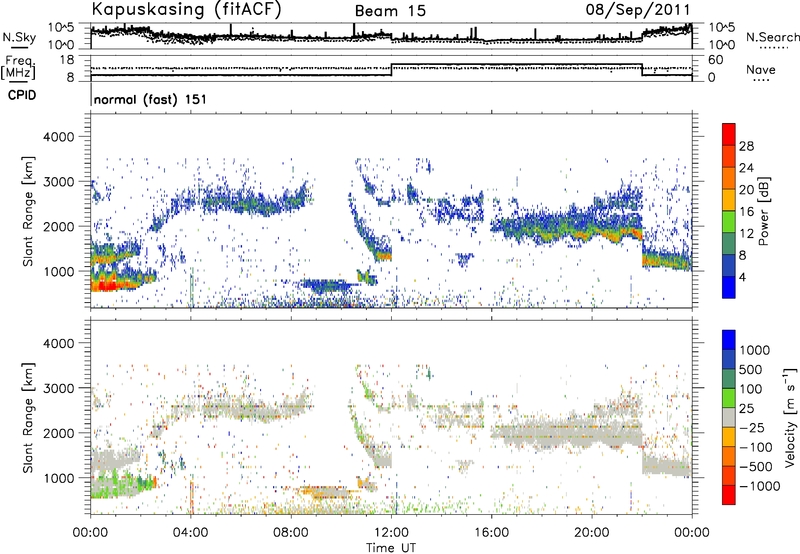Click the 04:00 time axis label
The height and width of the screenshot is (554, 800).
[x=191, y=532]
